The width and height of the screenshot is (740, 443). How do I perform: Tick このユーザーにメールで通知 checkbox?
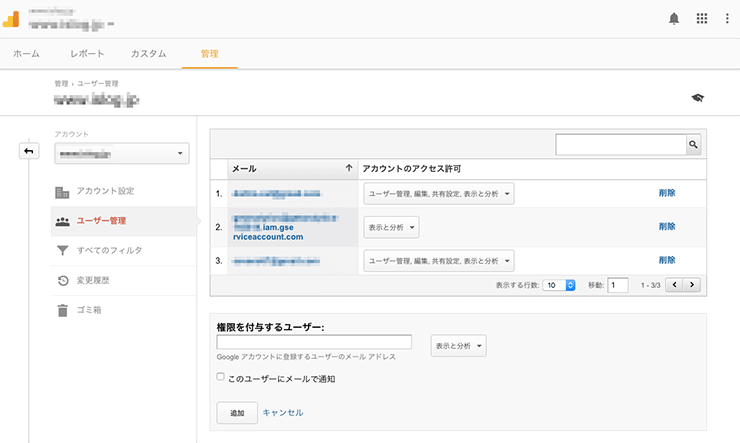[220, 376]
